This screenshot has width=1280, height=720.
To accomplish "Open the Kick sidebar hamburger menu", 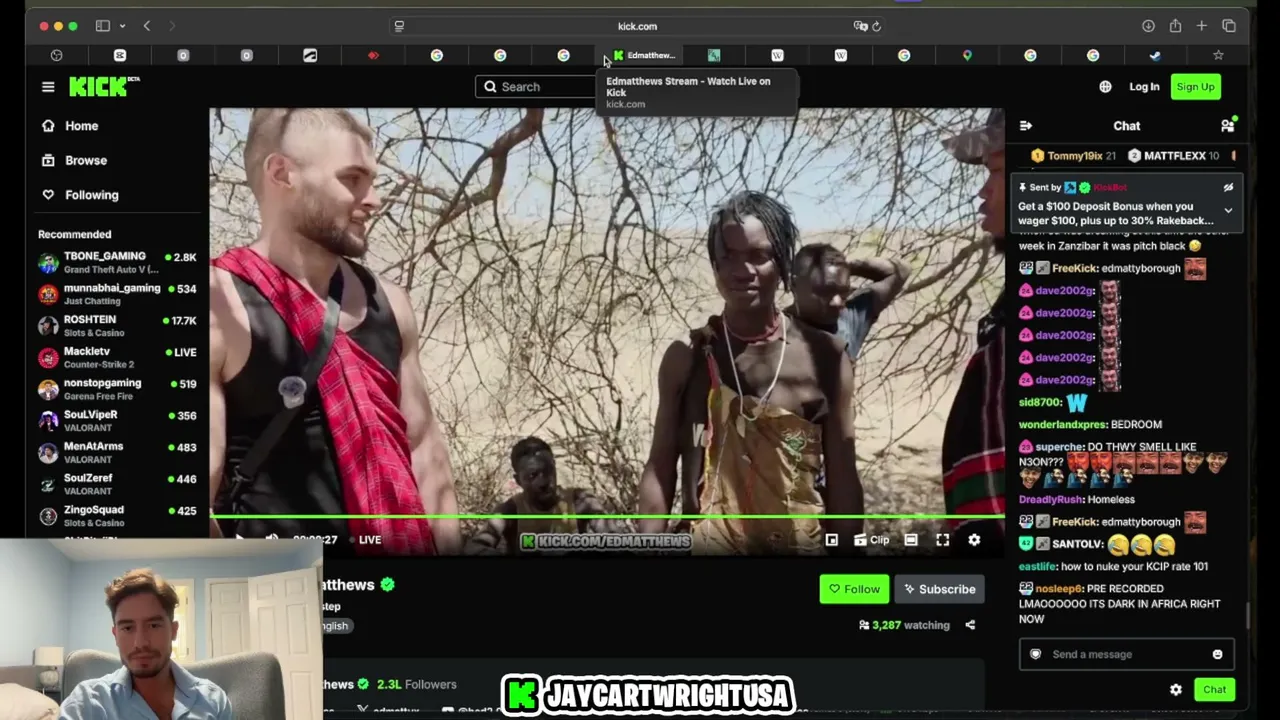I will click(x=48, y=87).
